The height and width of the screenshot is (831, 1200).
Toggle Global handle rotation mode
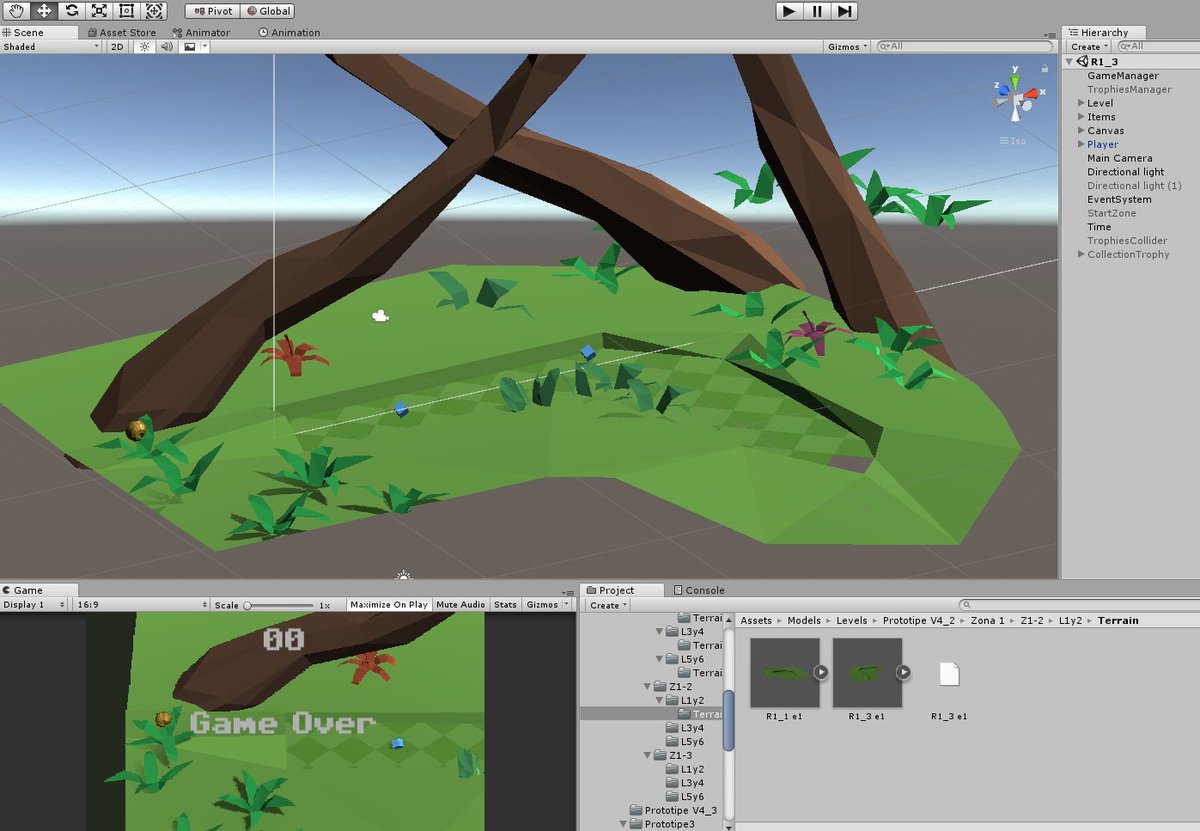(268, 11)
